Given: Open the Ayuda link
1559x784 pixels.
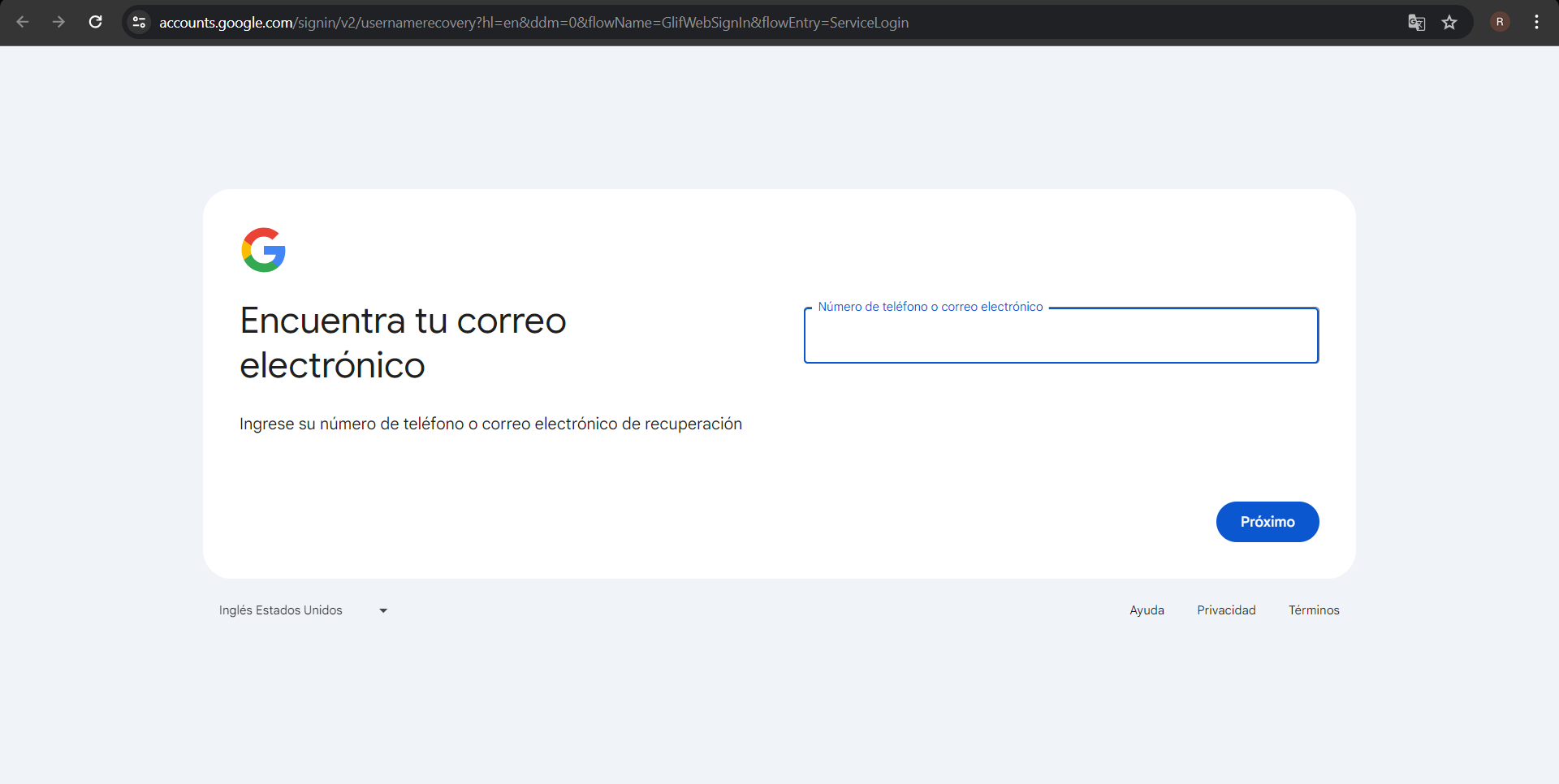Looking at the screenshot, I should [x=1147, y=610].
